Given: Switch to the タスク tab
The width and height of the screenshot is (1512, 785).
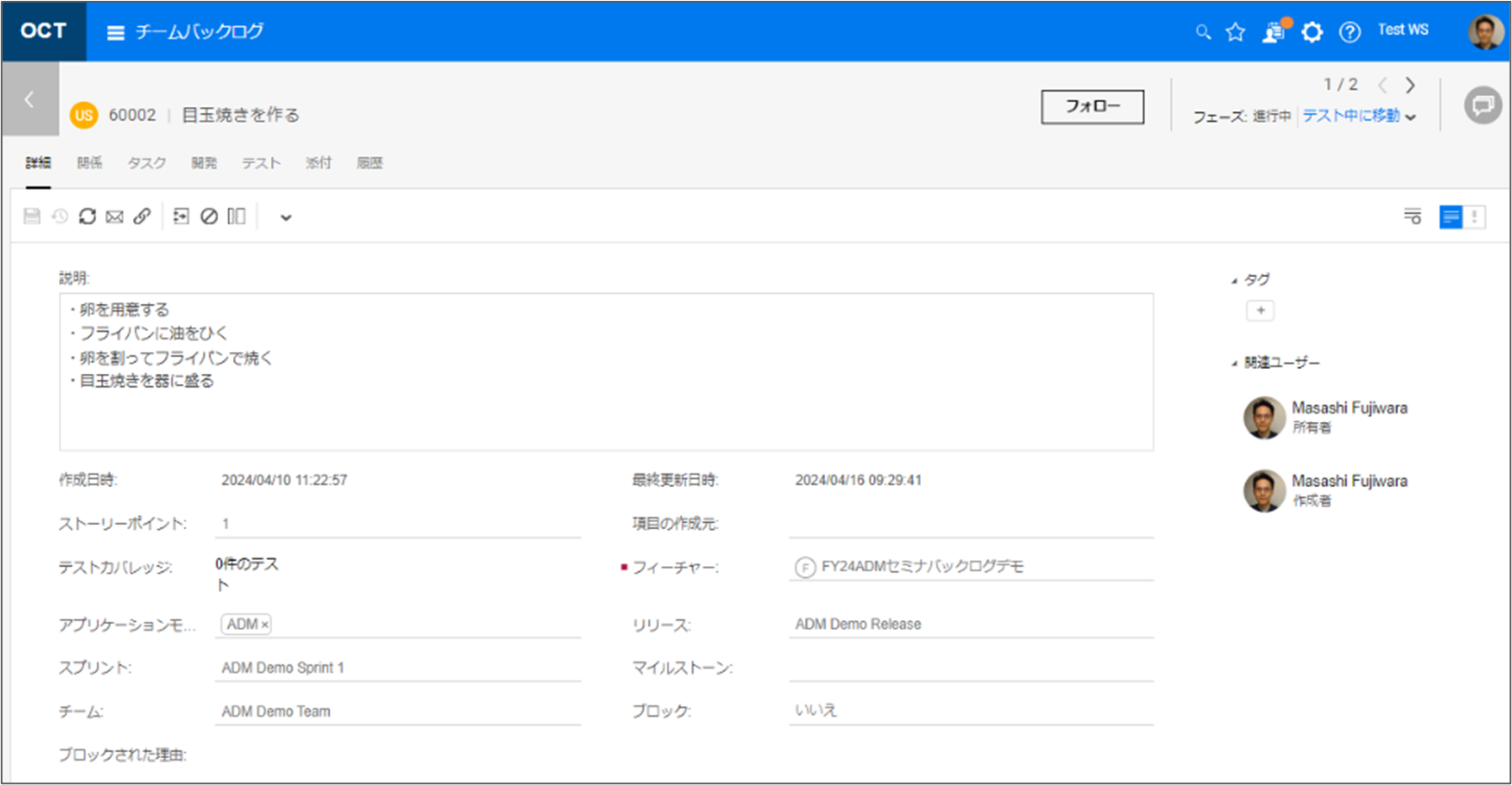Looking at the screenshot, I should 146,163.
